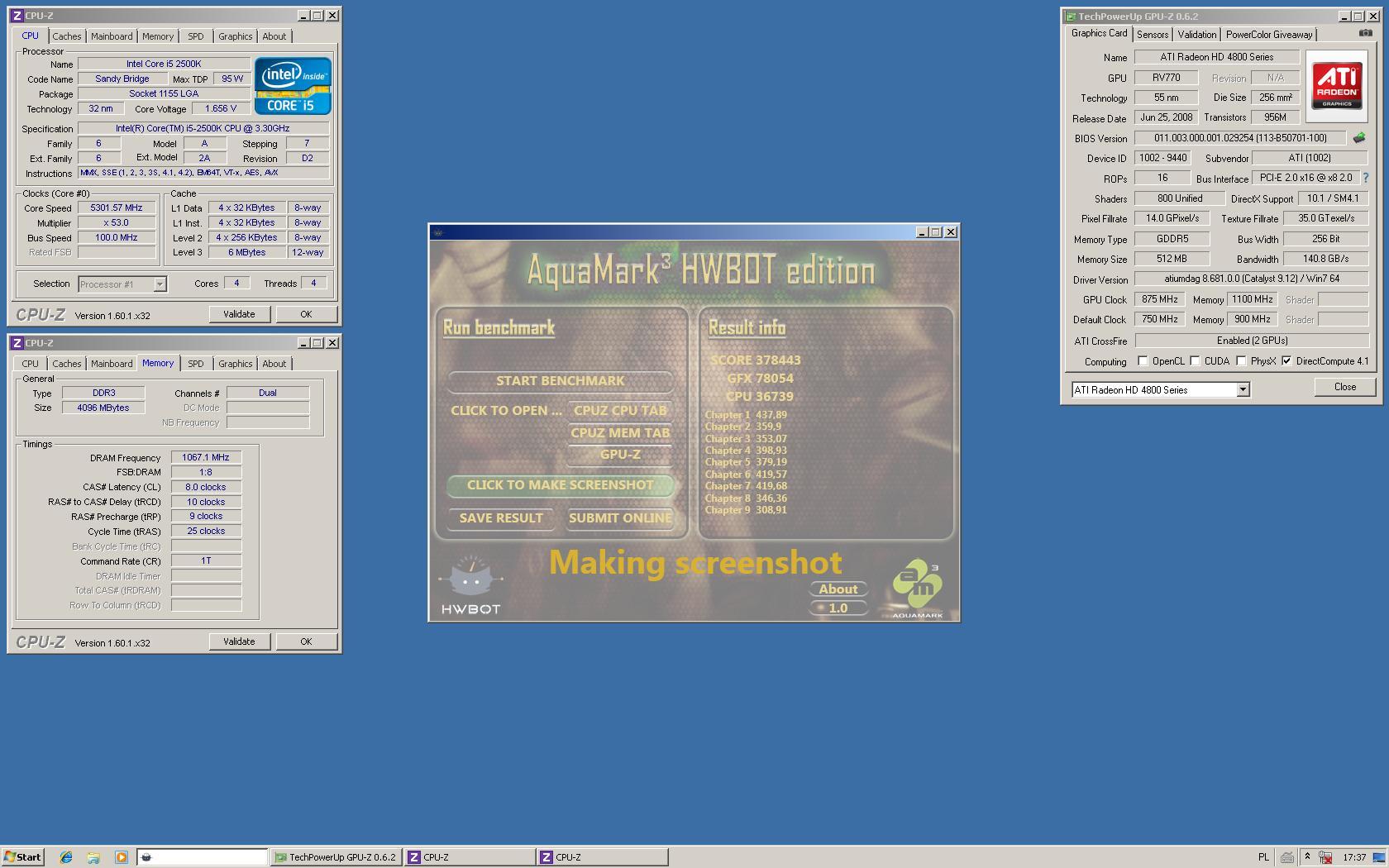
Task: Click the network tray icon with red X
Action: coord(1325,857)
